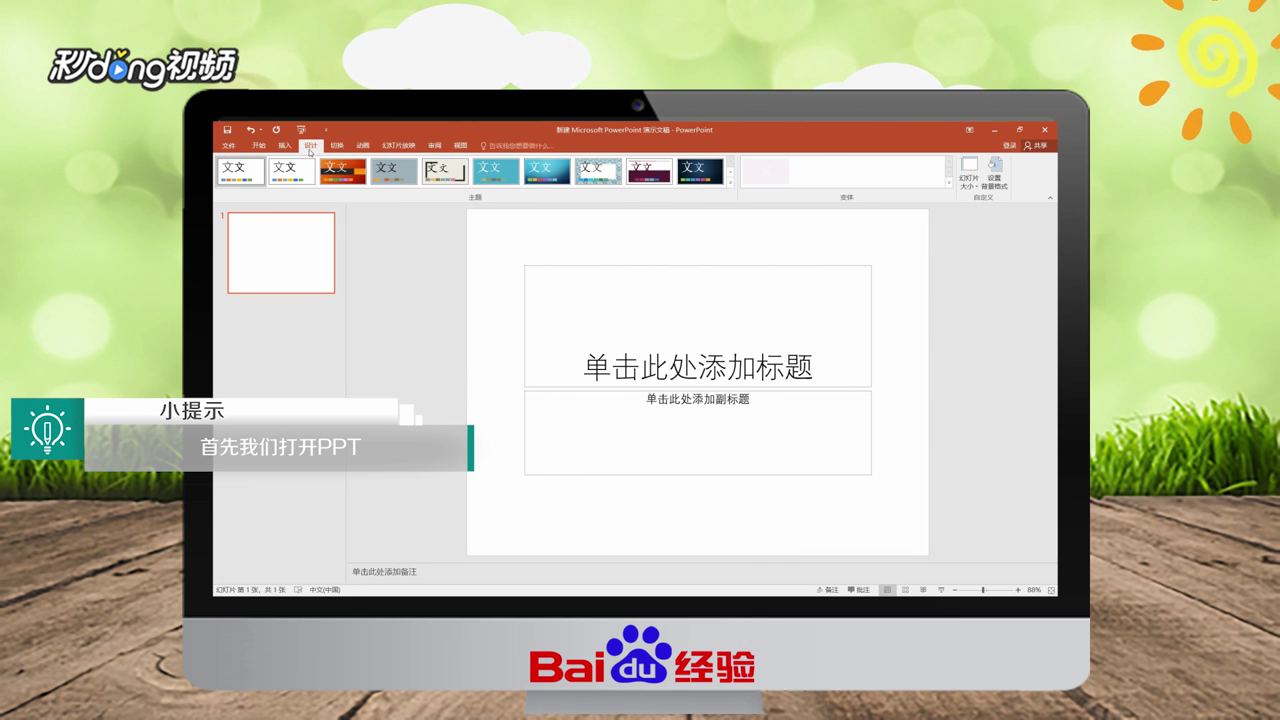This screenshot has height=720, width=1280.
Task: Click the 设置背景格式 format background icon
Action: (x=995, y=174)
